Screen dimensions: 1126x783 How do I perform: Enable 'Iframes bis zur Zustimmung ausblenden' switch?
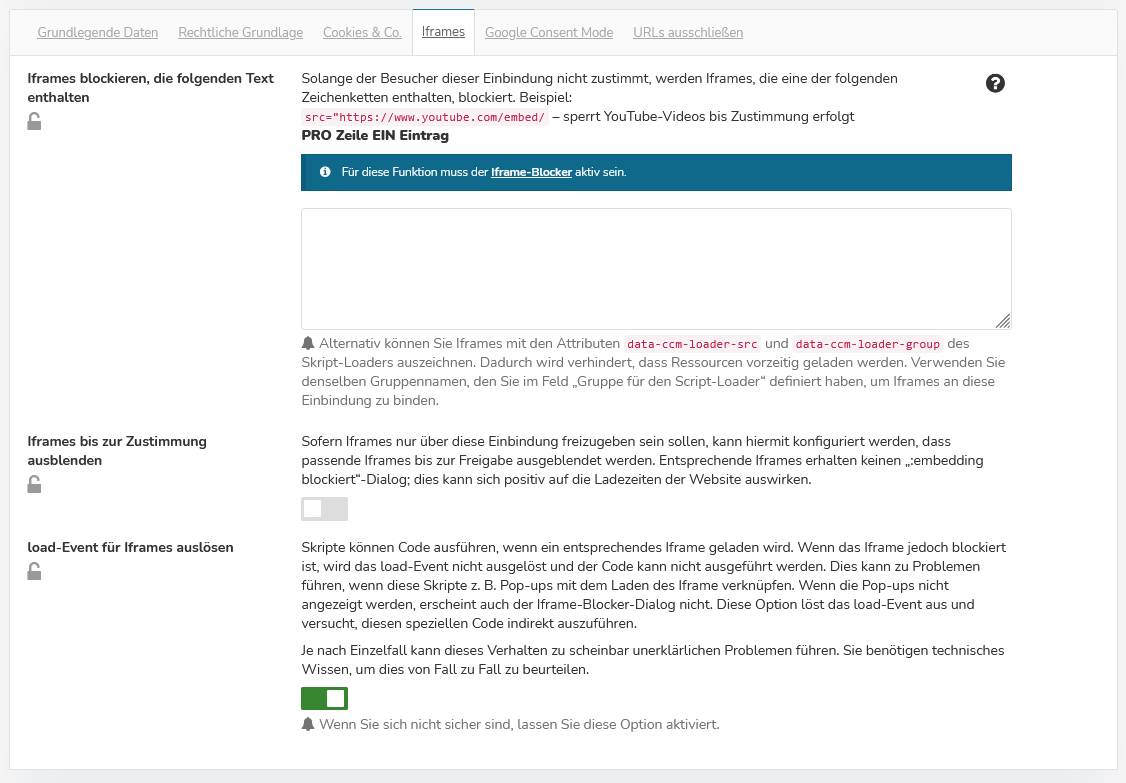coord(324,509)
